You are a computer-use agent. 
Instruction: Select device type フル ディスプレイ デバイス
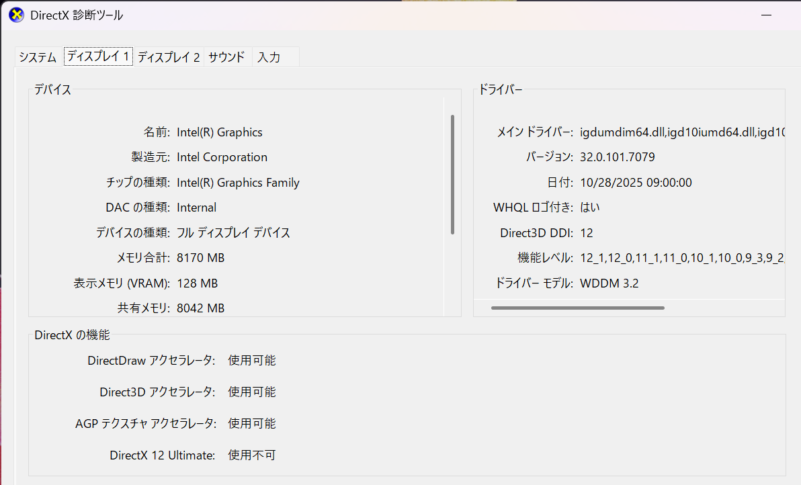(x=233, y=233)
